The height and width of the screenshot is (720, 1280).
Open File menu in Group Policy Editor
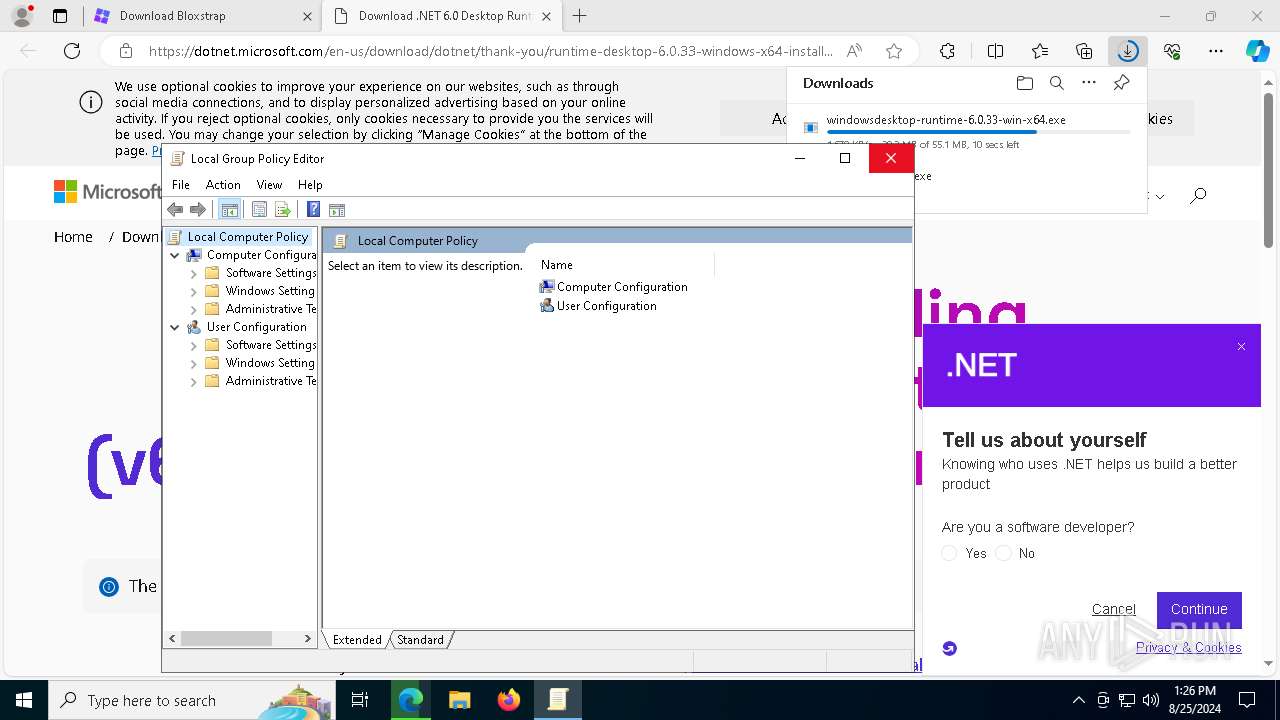[180, 184]
